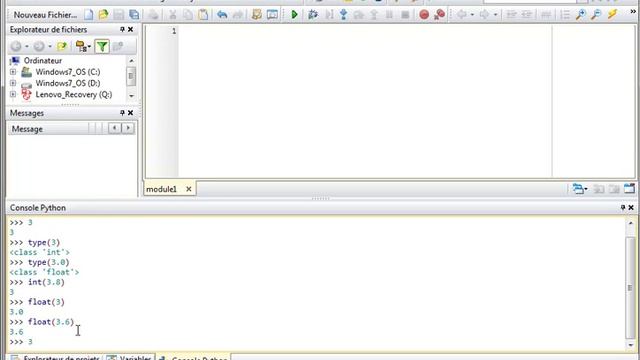The height and width of the screenshot is (360, 640).
Task: Click the console line 'float(3.6)'
Action: (51, 322)
